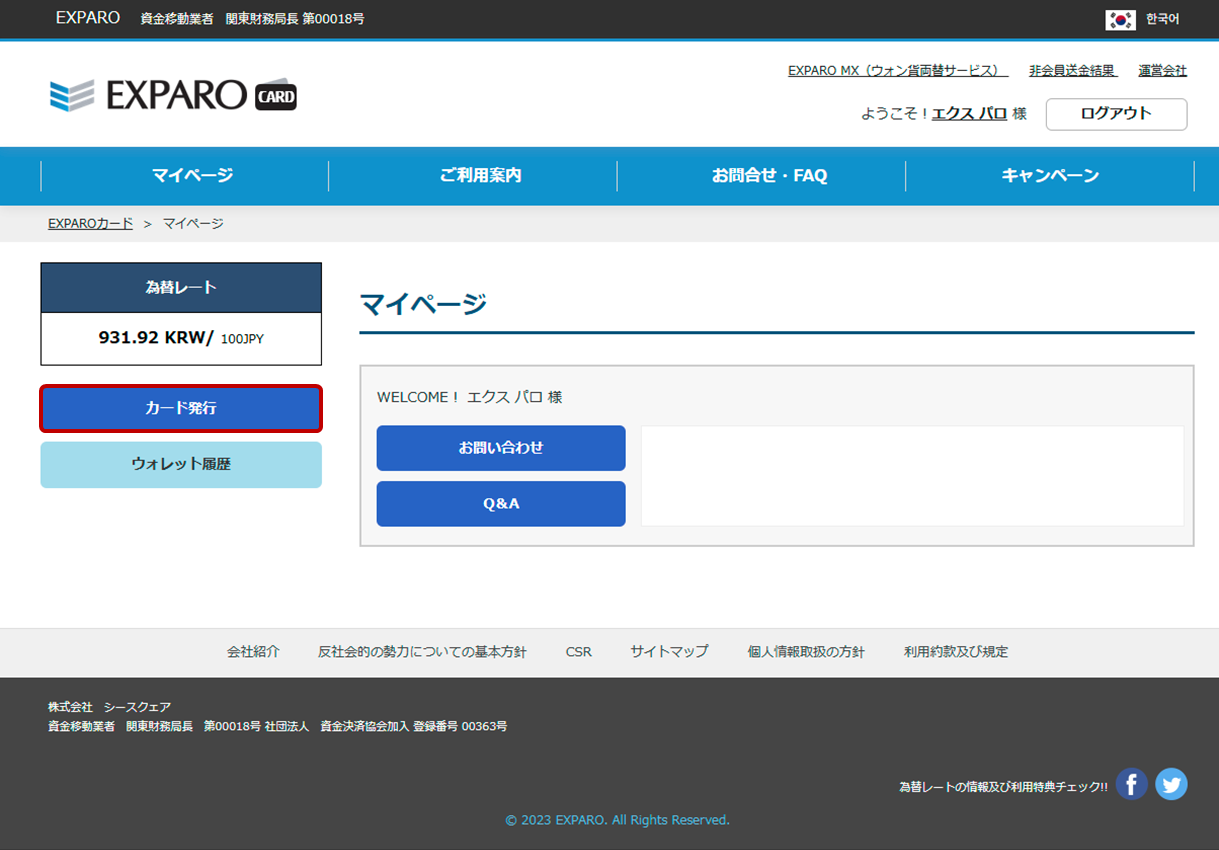Click the Korean flag icon
Viewport: 1219px width, 850px height.
[1120, 19]
